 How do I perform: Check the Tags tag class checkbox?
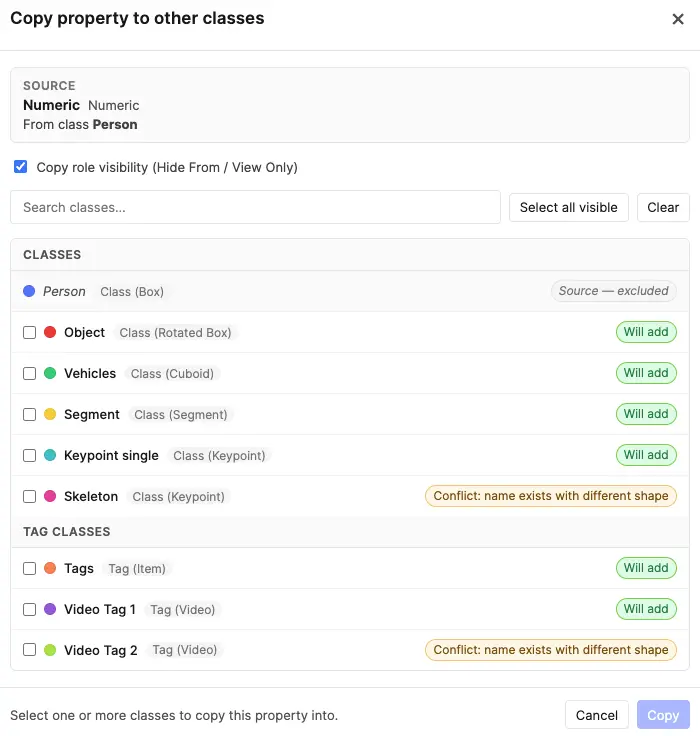pos(30,568)
